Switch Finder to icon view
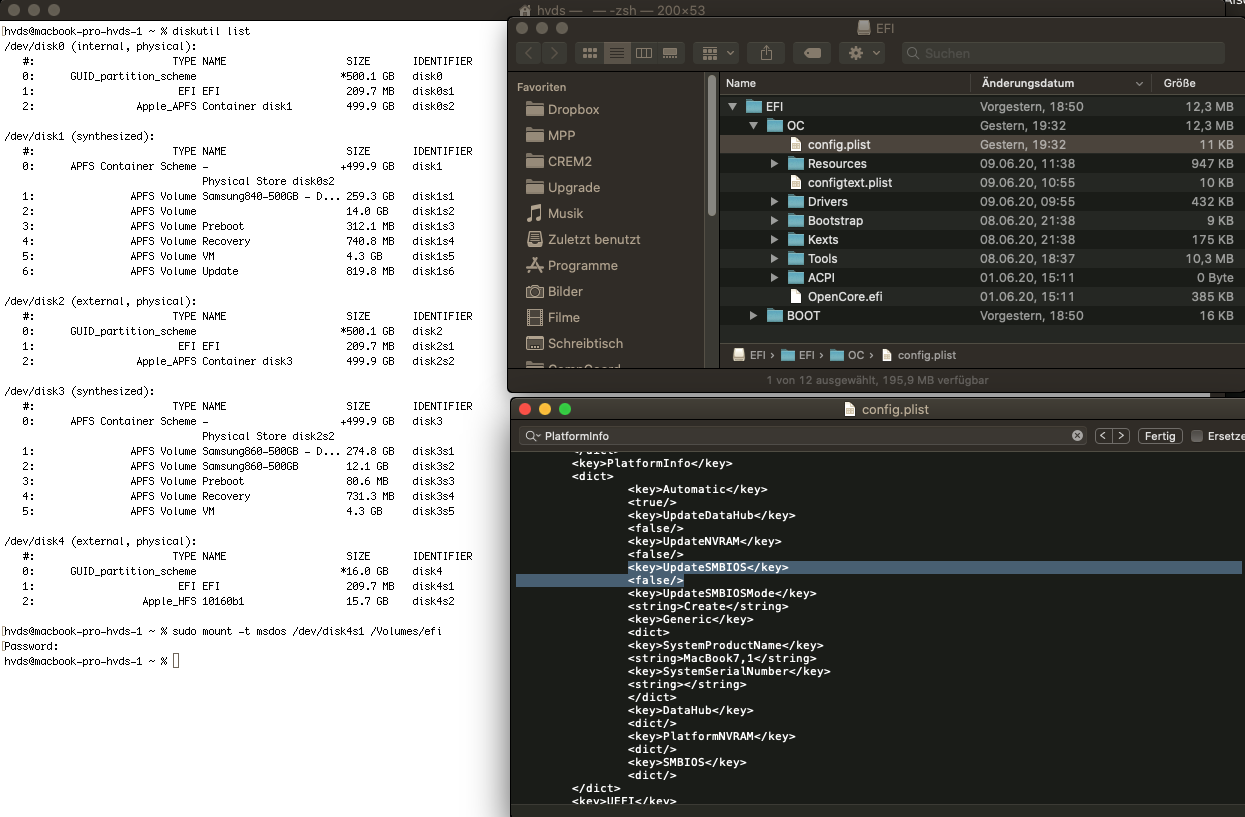The image size is (1245, 817). (x=590, y=53)
